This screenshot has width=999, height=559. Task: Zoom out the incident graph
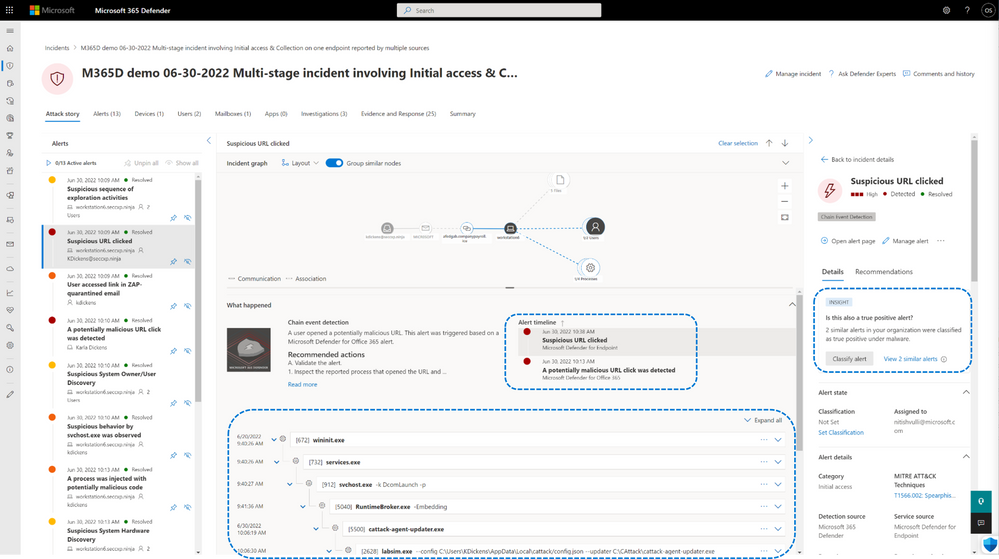point(785,201)
